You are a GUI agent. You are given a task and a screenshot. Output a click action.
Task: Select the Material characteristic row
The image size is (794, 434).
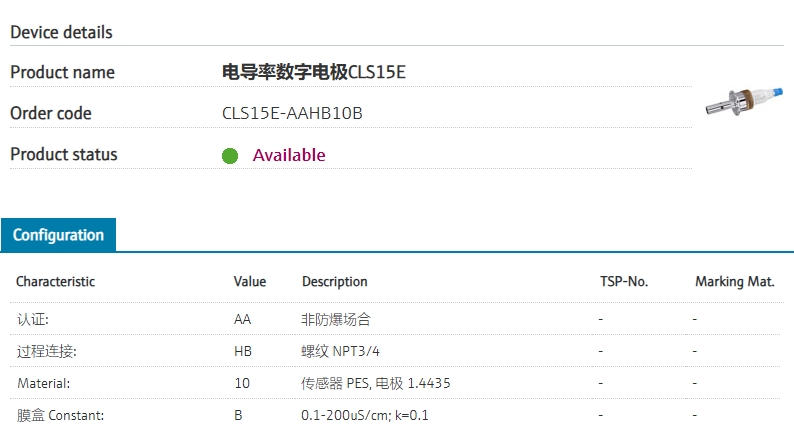(x=397, y=383)
